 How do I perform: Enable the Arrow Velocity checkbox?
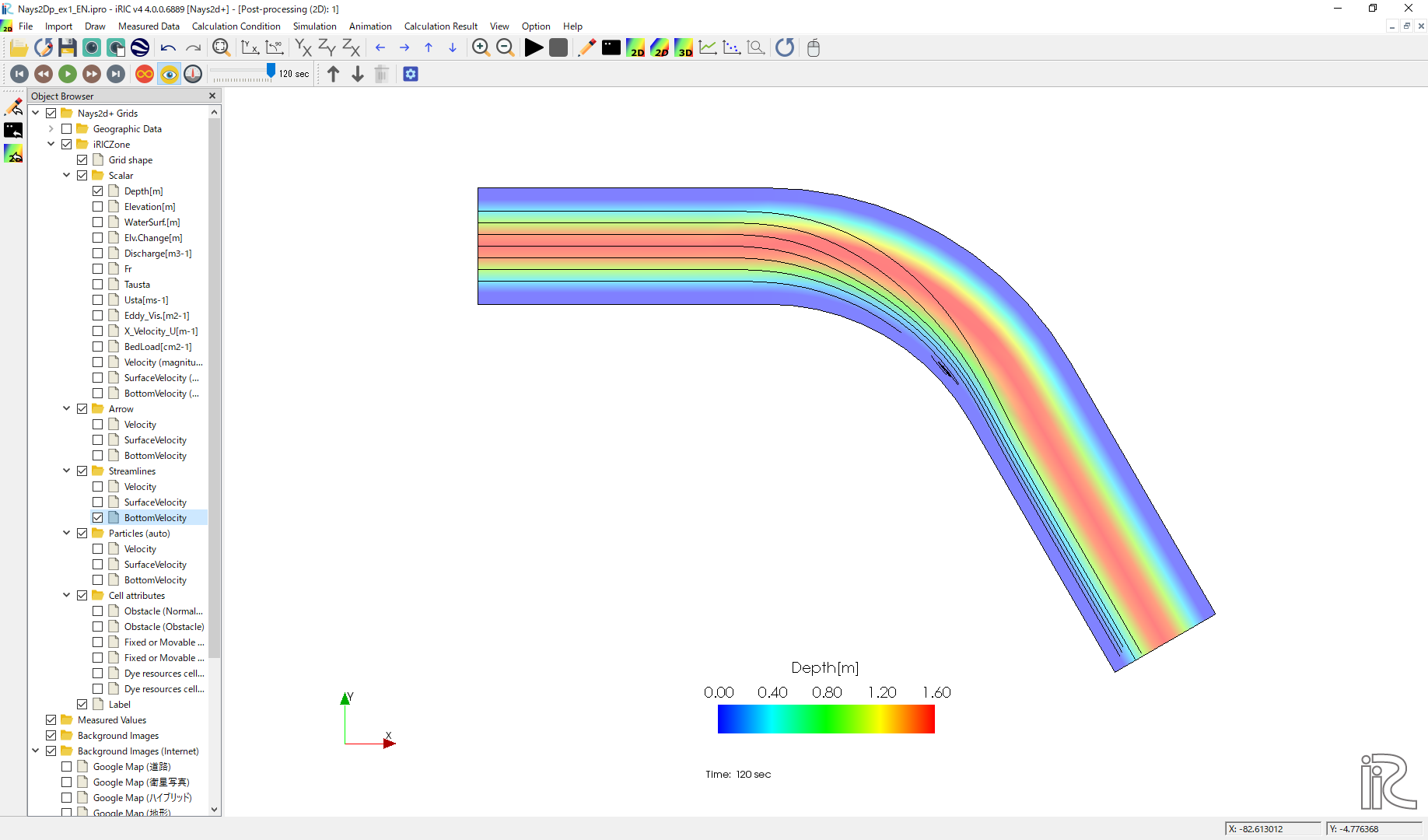(97, 425)
